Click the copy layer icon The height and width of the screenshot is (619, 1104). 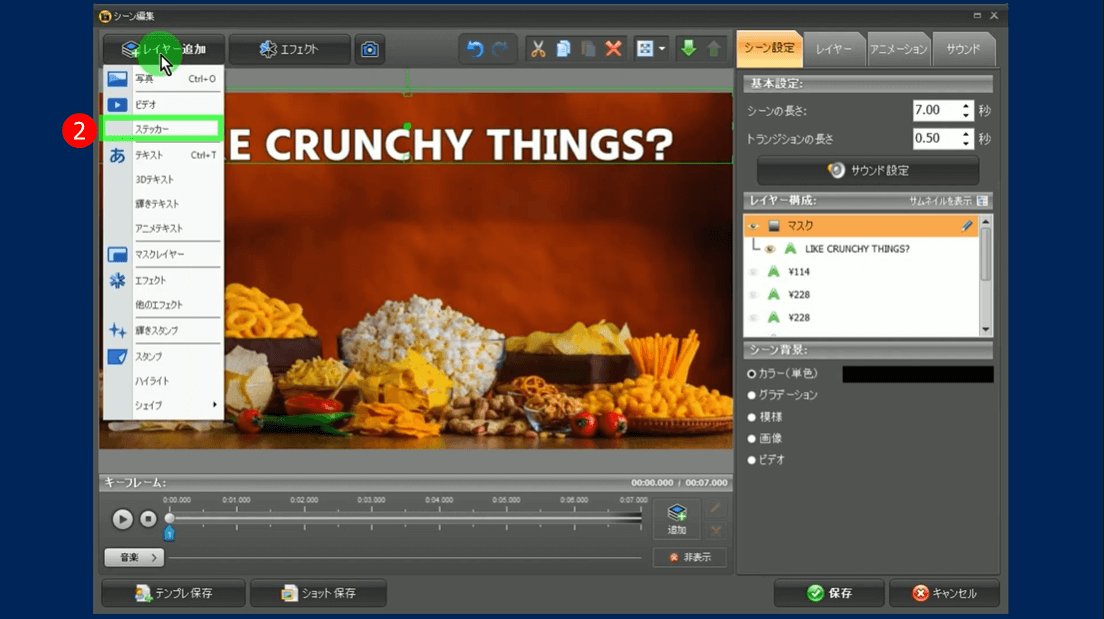[563, 49]
